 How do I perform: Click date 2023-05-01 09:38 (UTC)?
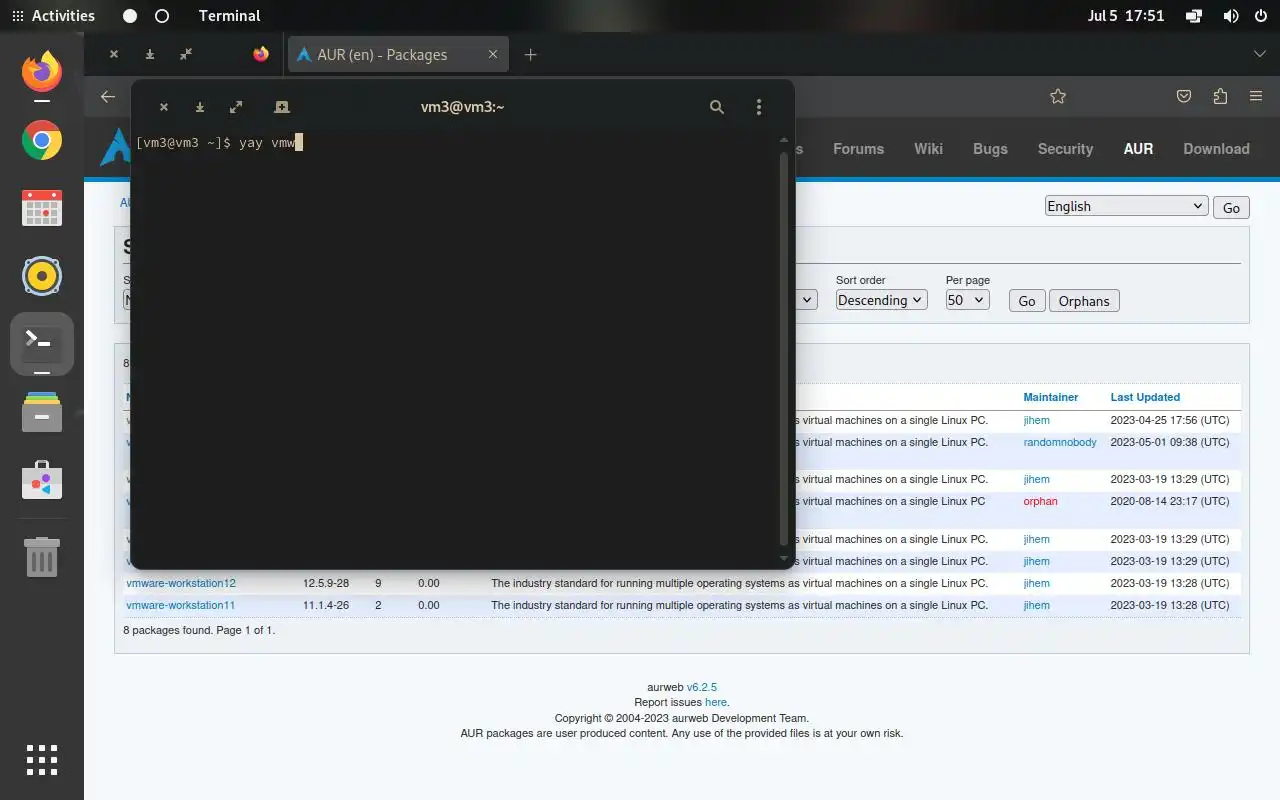(1169, 442)
